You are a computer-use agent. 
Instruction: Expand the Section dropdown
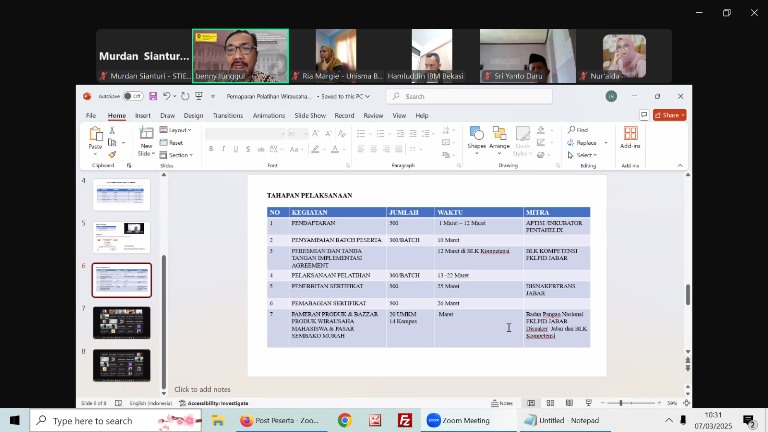click(178, 155)
